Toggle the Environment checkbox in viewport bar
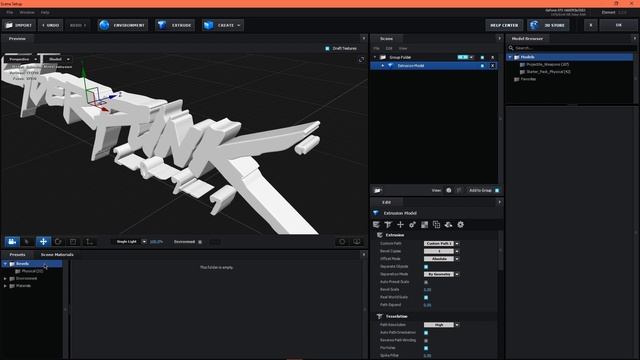This screenshot has width=640, height=360. tap(200, 242)
